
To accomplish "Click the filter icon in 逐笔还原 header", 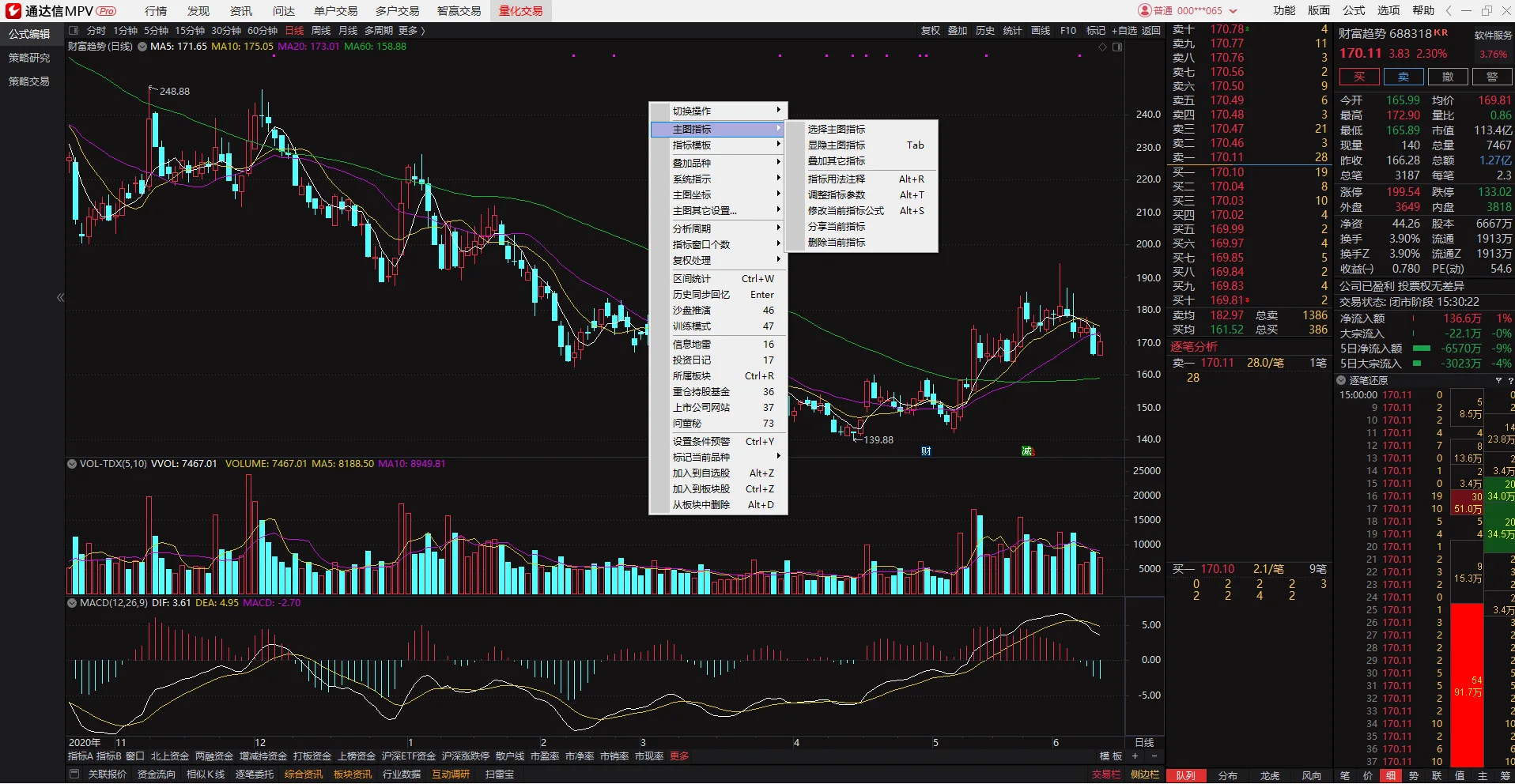I will click(1498, 381).
